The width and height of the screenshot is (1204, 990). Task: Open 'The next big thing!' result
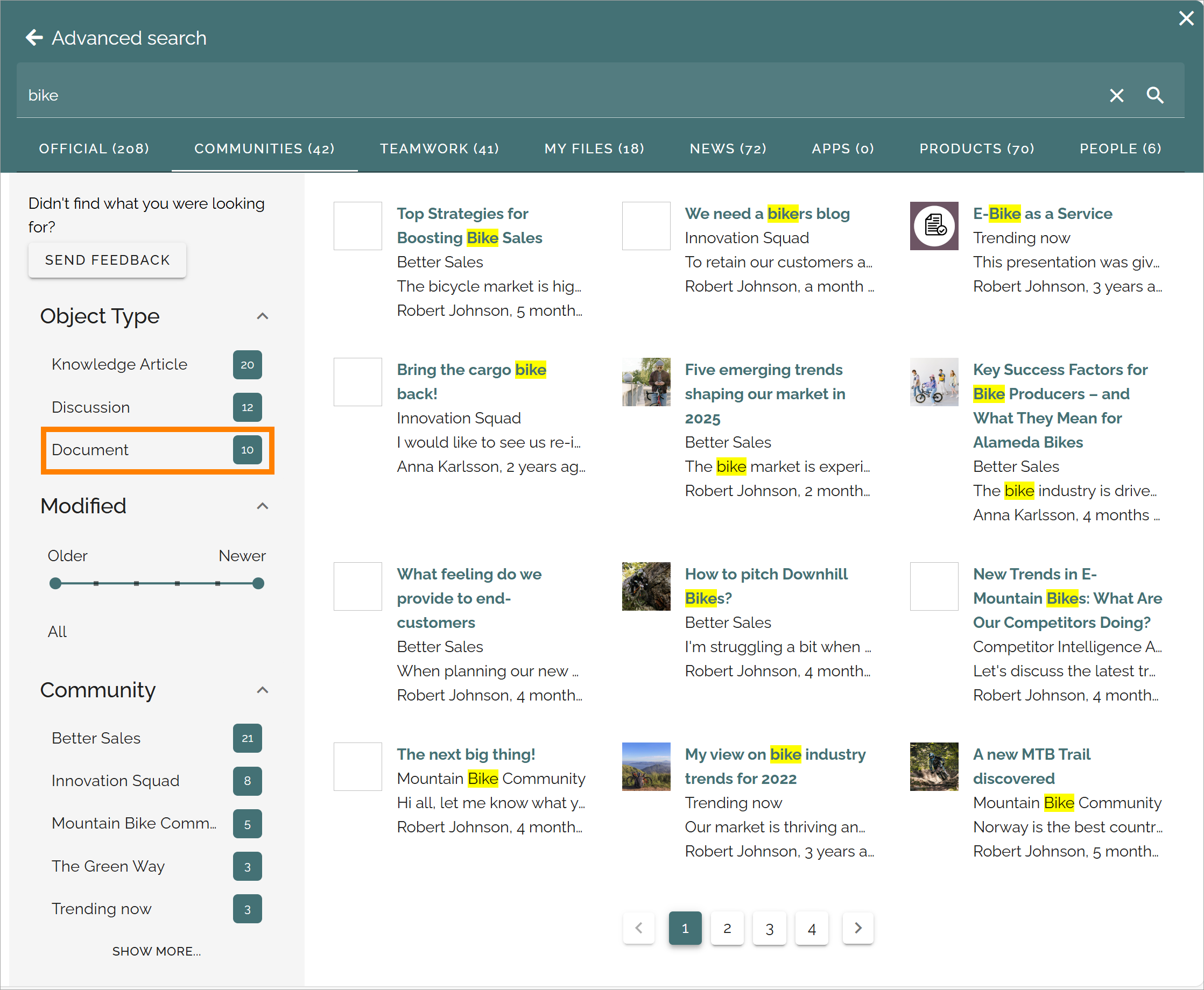(x=466, y=754)
